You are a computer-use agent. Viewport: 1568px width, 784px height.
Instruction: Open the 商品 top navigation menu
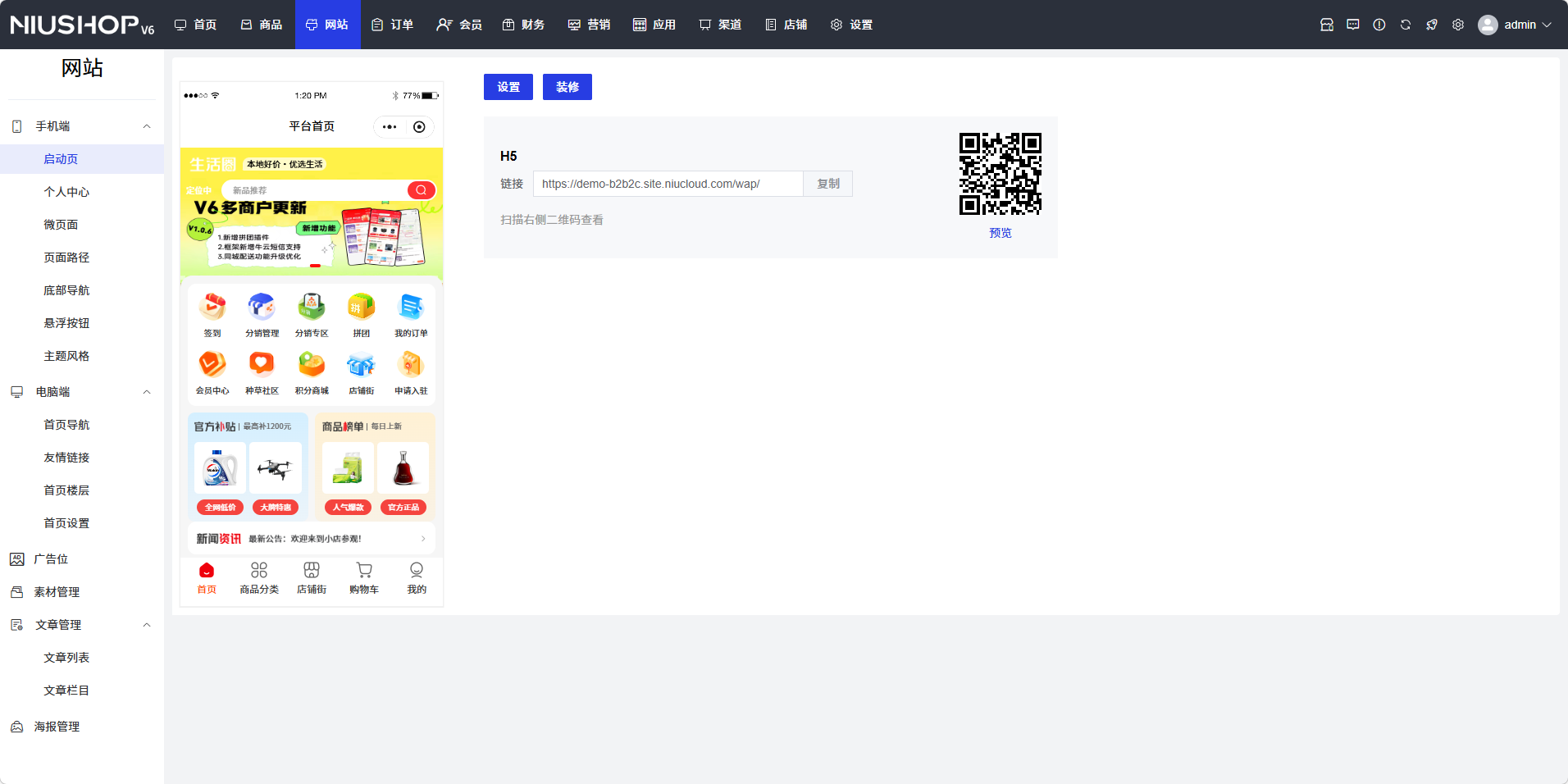pos(262,25)
